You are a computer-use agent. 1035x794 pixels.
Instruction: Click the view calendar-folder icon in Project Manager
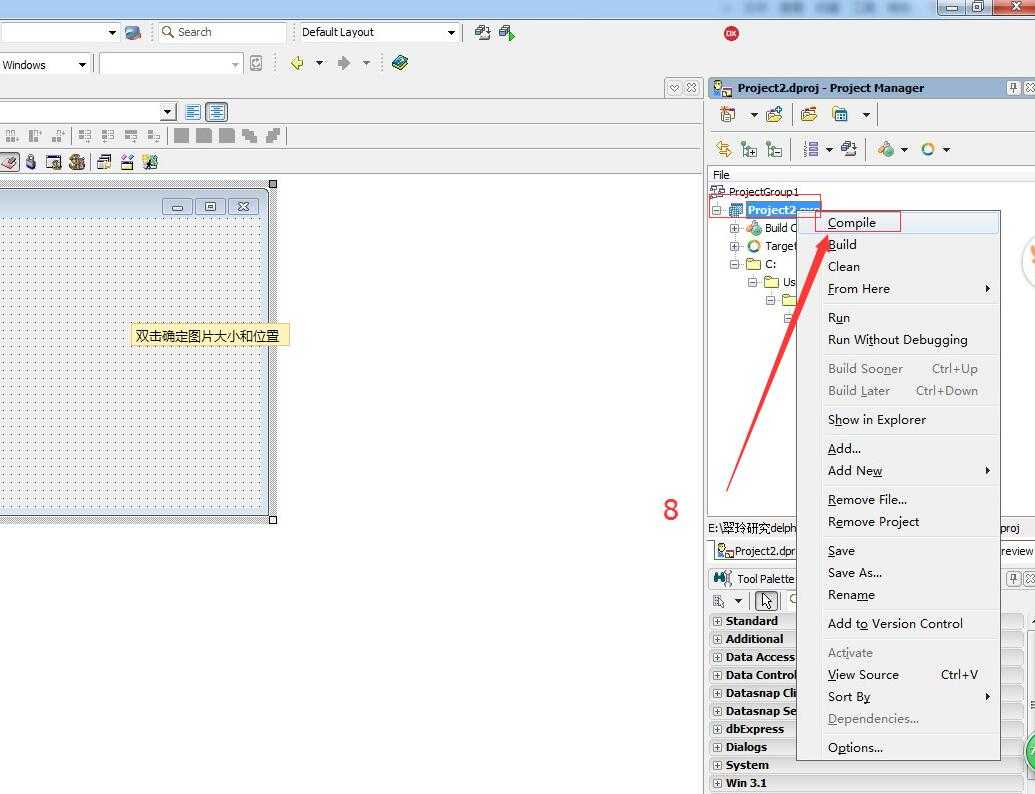[840, 114]
